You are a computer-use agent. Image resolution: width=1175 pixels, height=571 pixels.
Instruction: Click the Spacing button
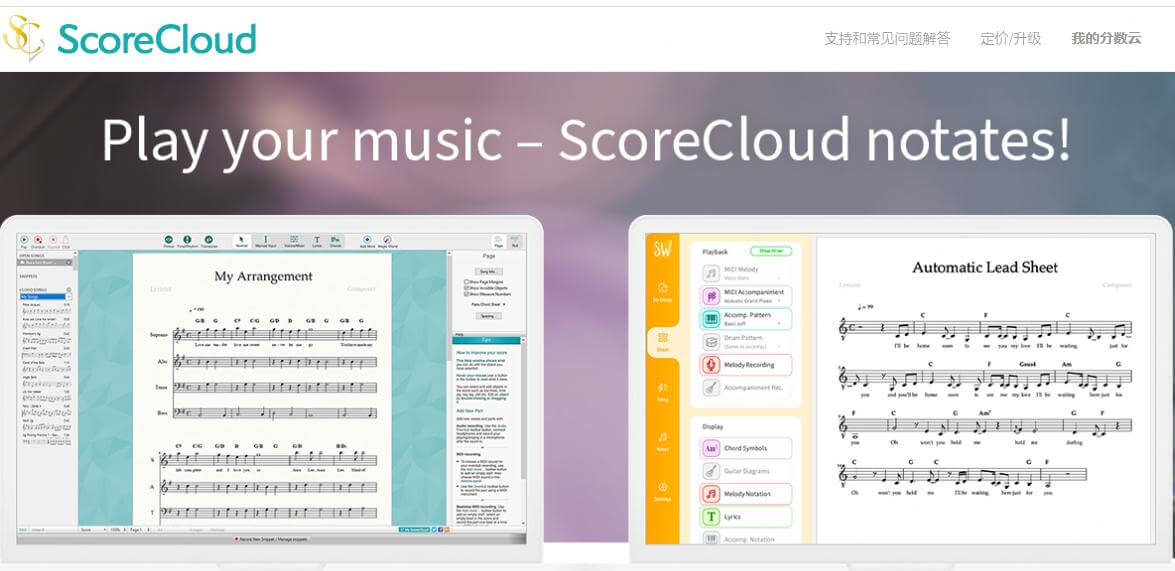point(489,316)
